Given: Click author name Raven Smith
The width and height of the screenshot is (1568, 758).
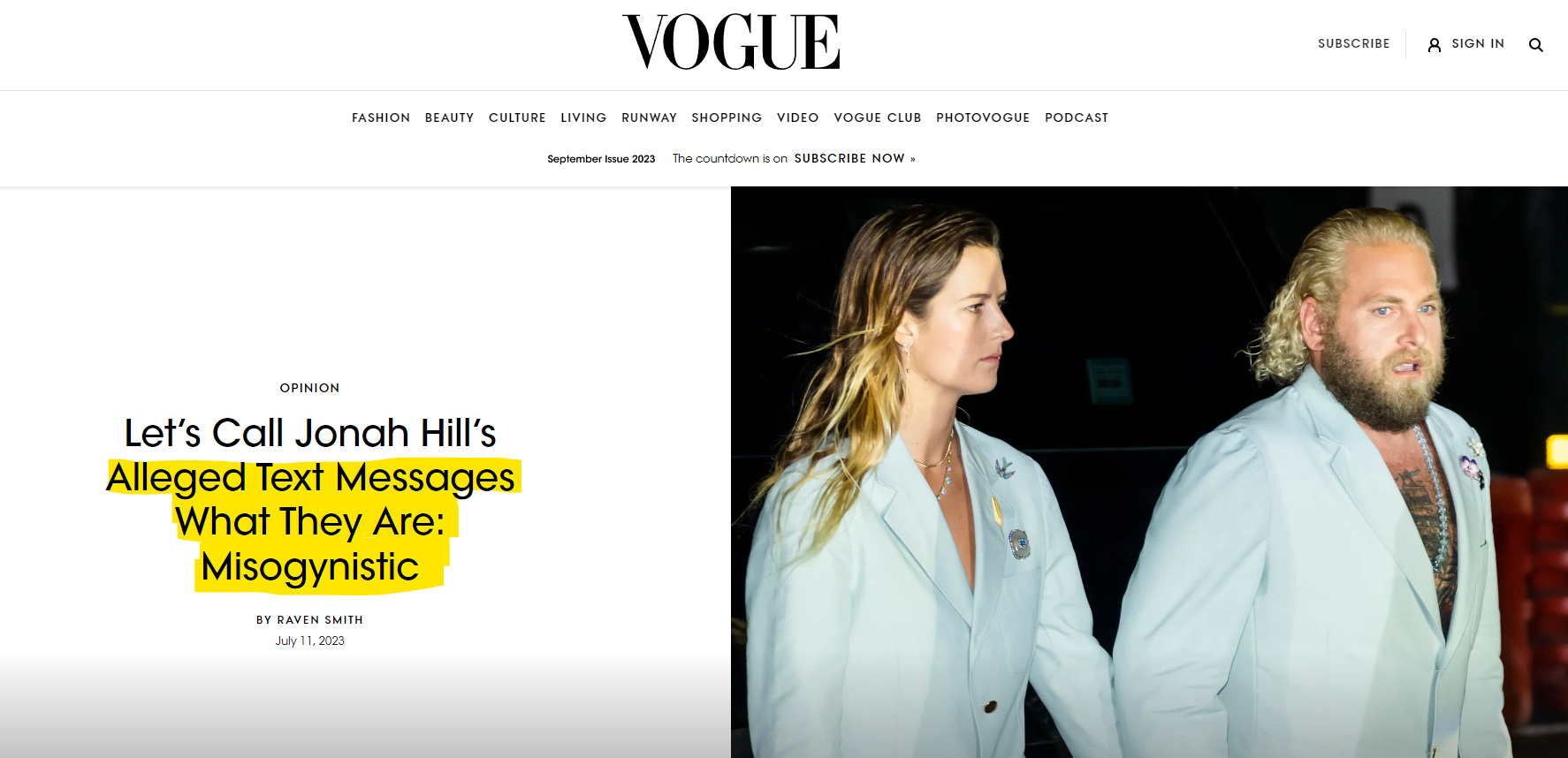Looking at the screenshot, I should click(x=320, y=620).
